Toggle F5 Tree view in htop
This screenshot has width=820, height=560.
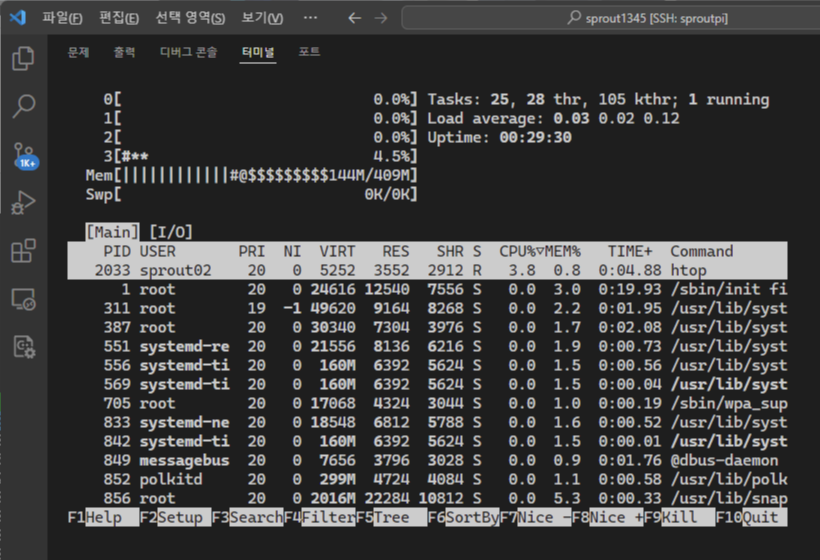[392, 518]
